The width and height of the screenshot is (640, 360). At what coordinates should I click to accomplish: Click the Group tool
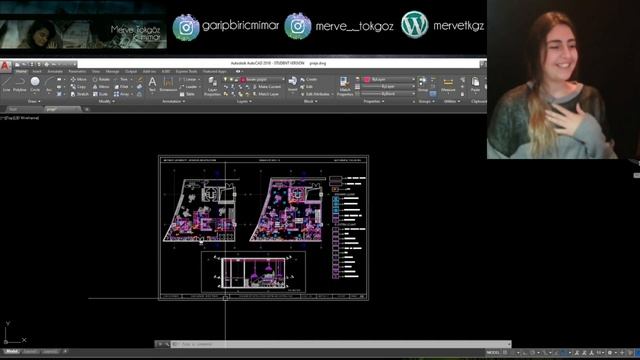(x=422, y=84)
